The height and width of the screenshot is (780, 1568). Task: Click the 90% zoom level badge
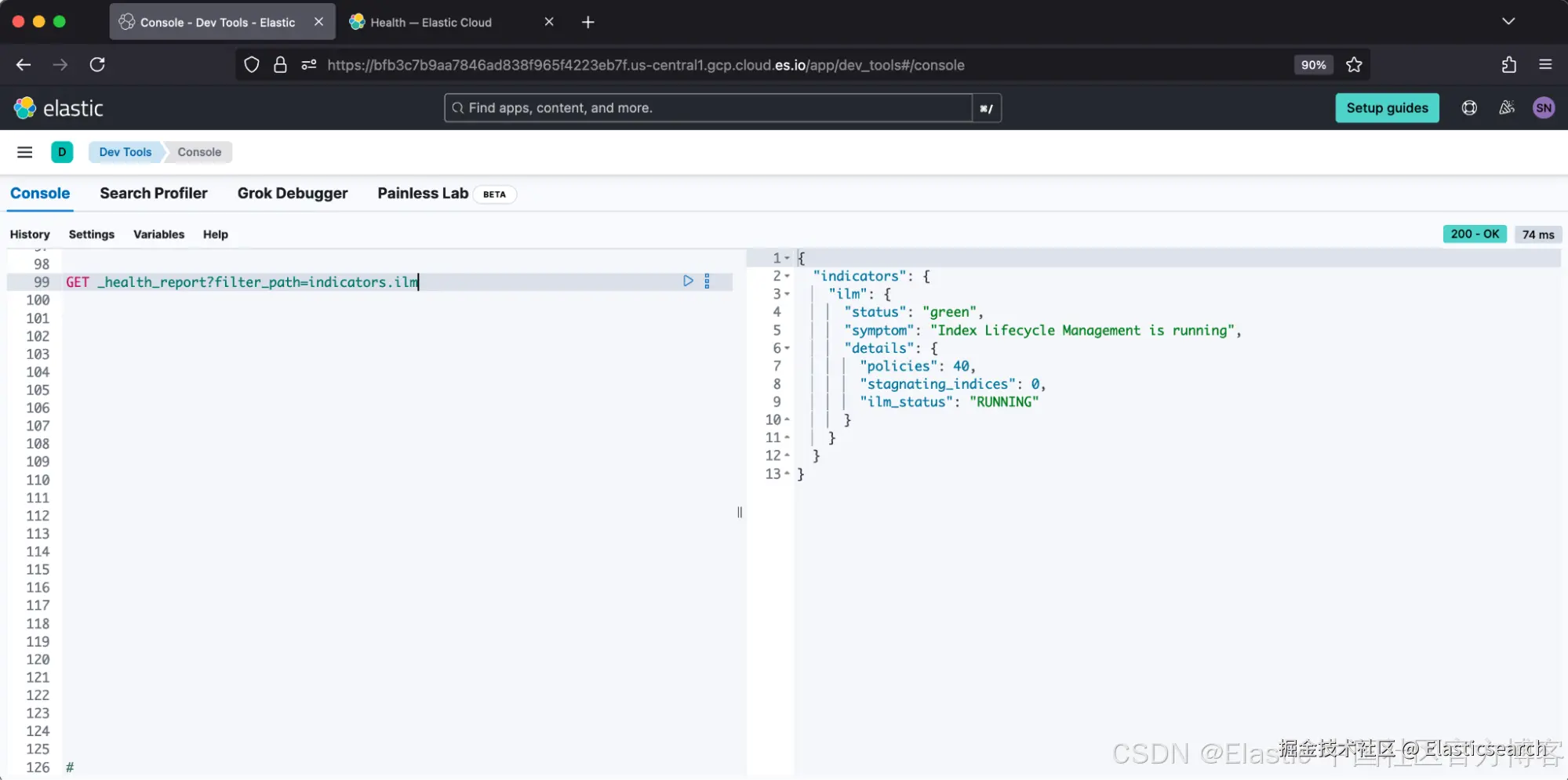click(x=1313, y=65)
